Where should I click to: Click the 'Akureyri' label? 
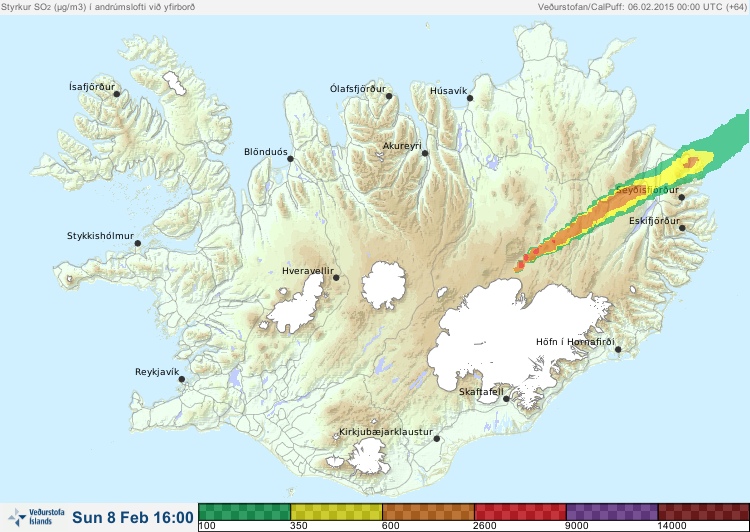(x=402, y=146)
